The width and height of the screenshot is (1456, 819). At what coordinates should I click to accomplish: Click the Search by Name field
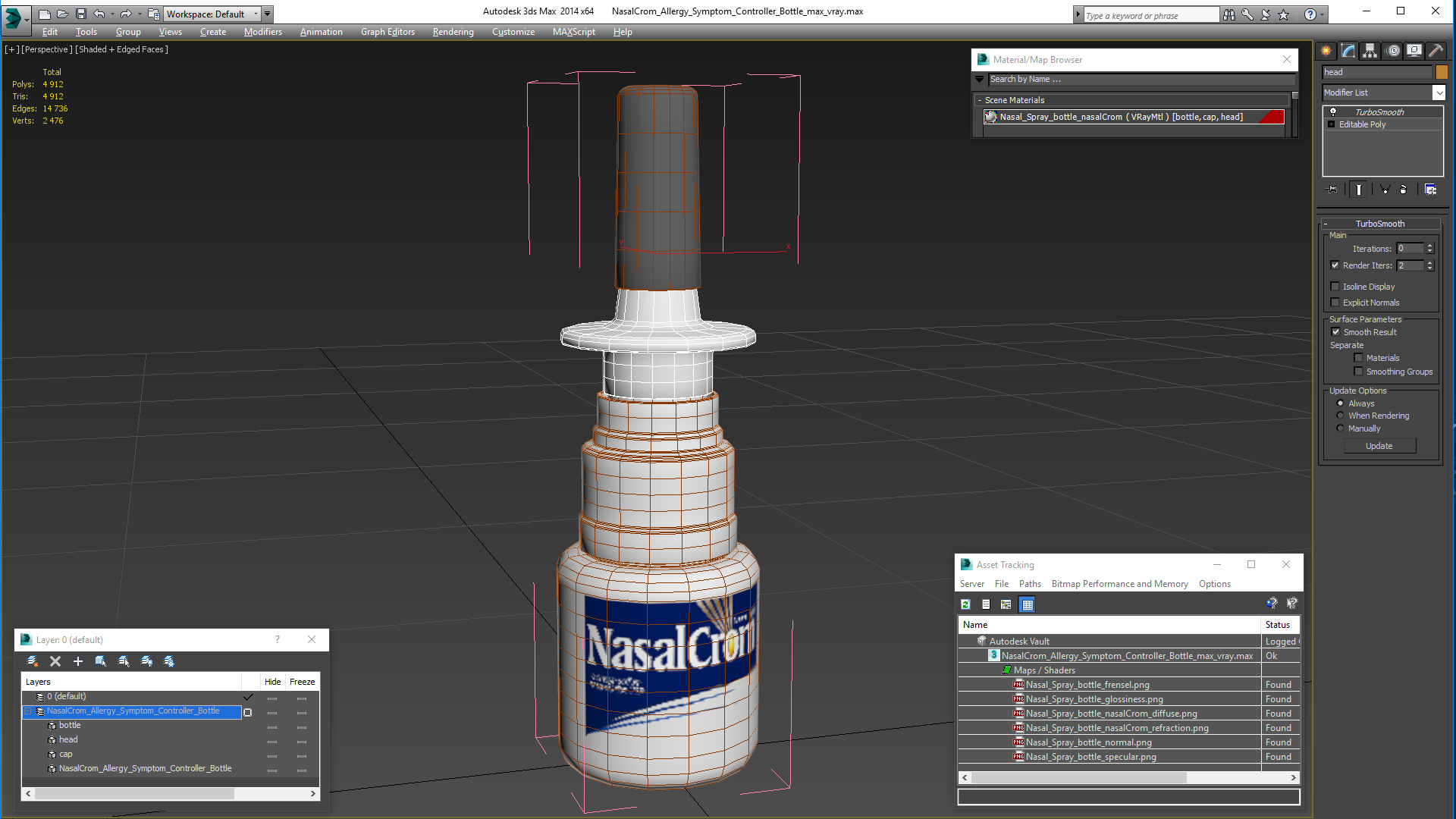tap(1141, 79)
